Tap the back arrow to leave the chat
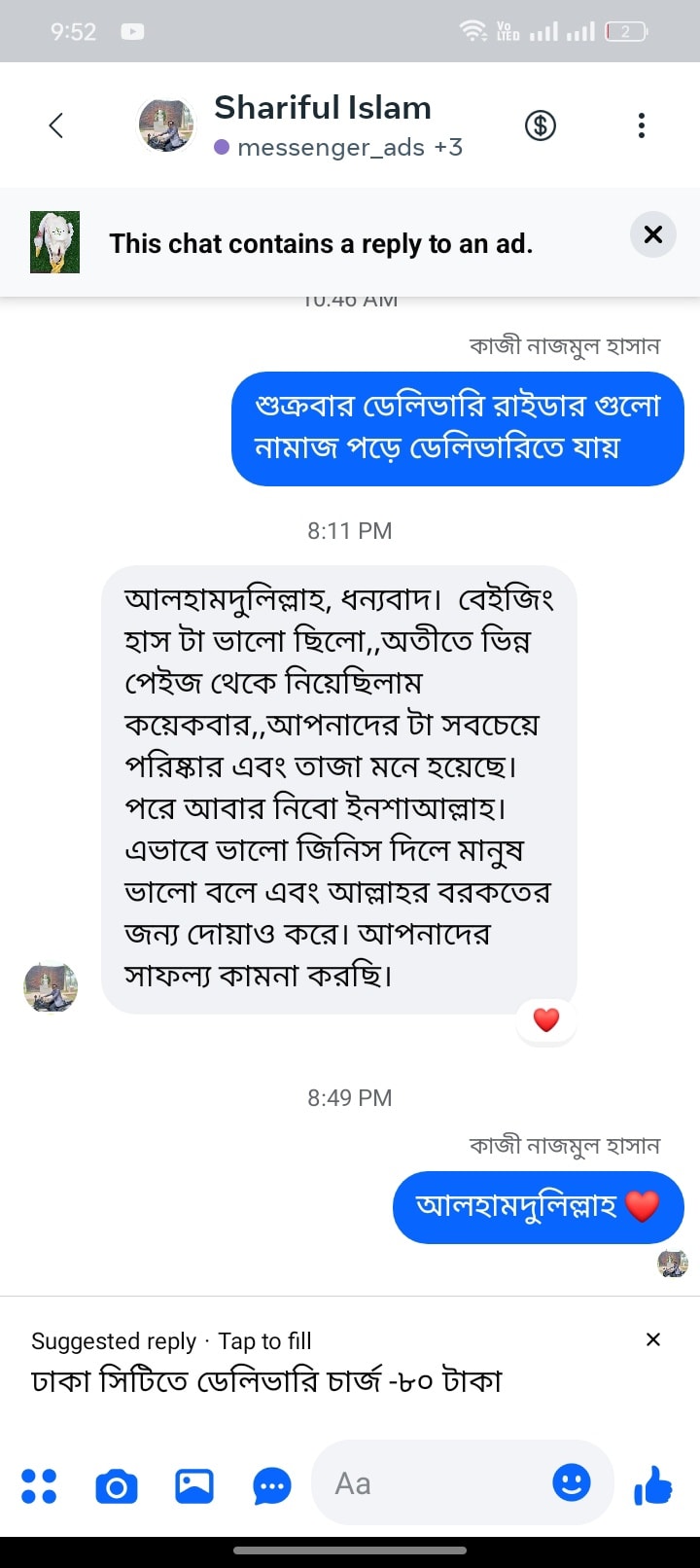 point(56,125)
